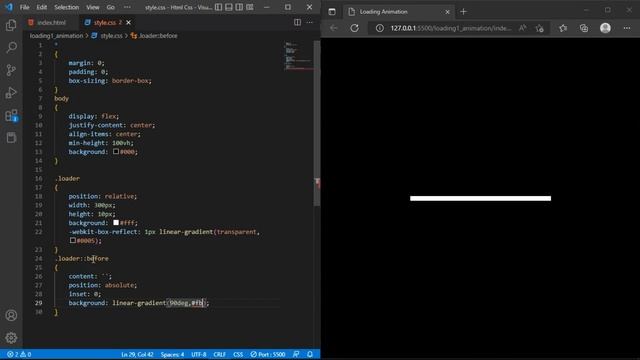Open the Edit menu
This screenshot has height=360, width=640.
[42, 7]
